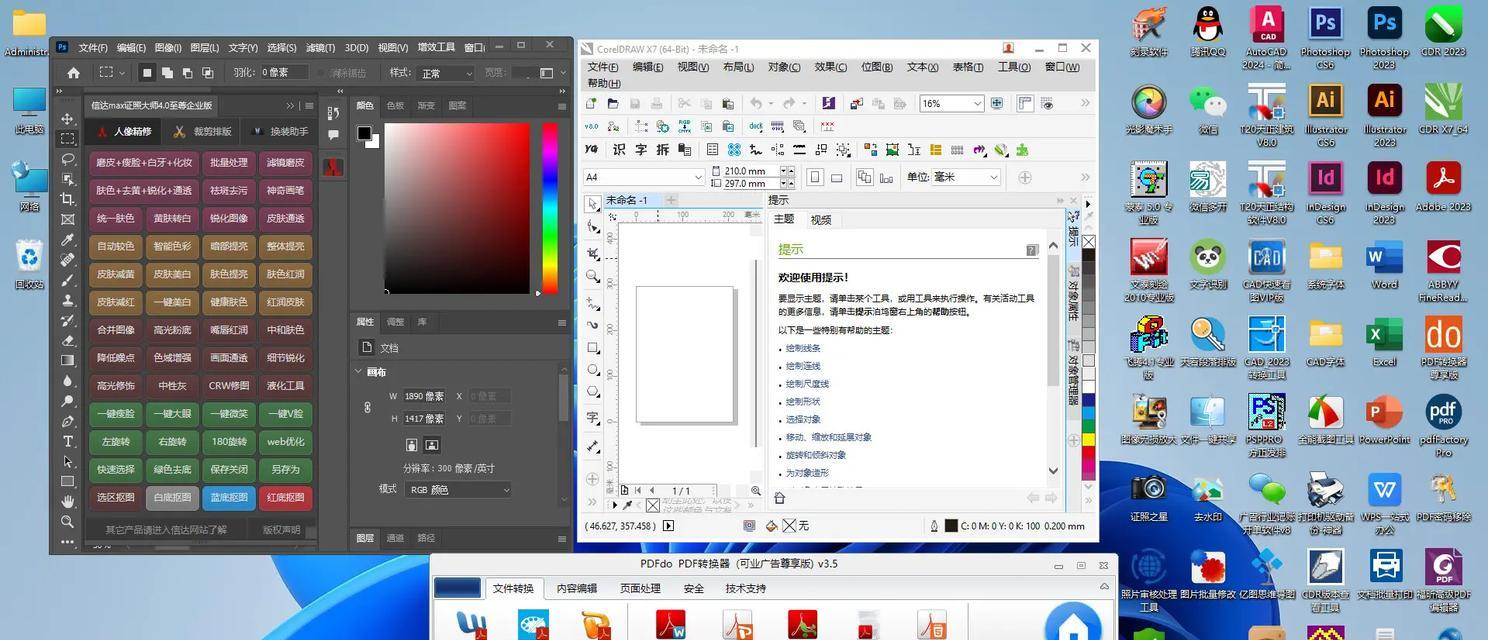
Task: Select add to selection mode in Photoshop
Action: pyautogui.click(x=167, y=73)
